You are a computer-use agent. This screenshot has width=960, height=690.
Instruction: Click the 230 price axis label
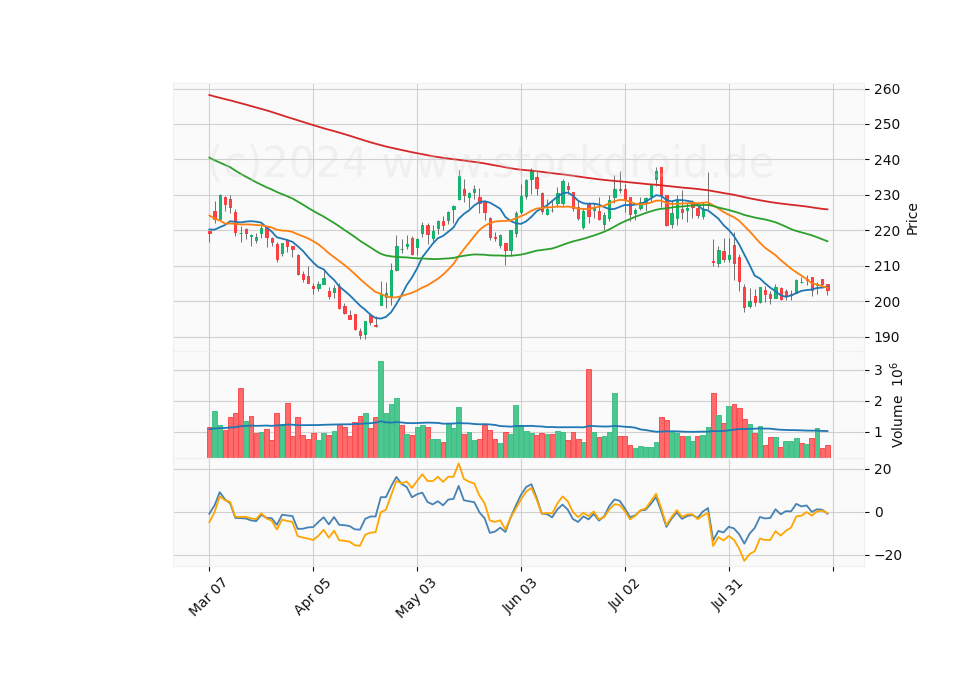coord(888,195)
